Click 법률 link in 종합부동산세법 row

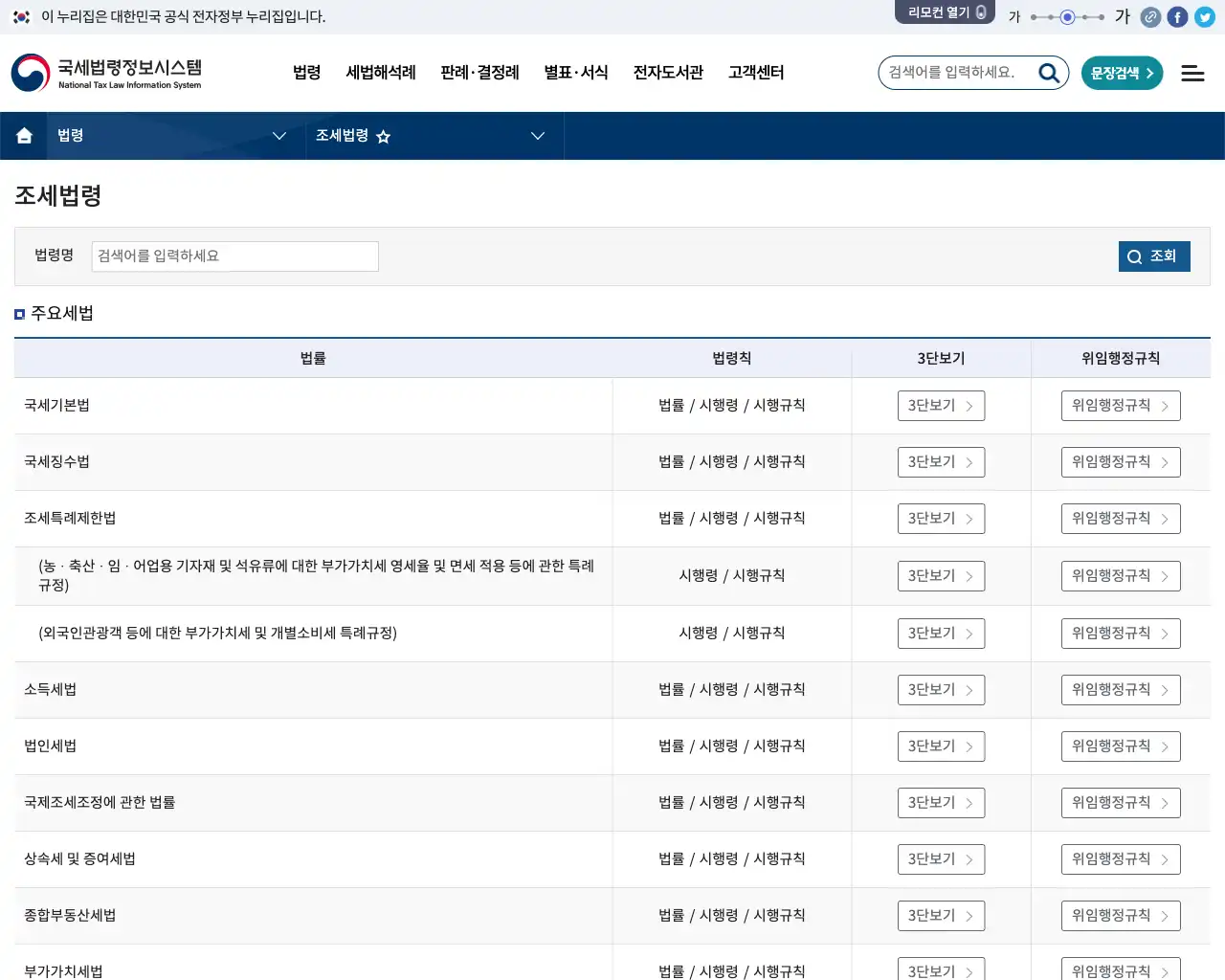click(x=672, y=916)
